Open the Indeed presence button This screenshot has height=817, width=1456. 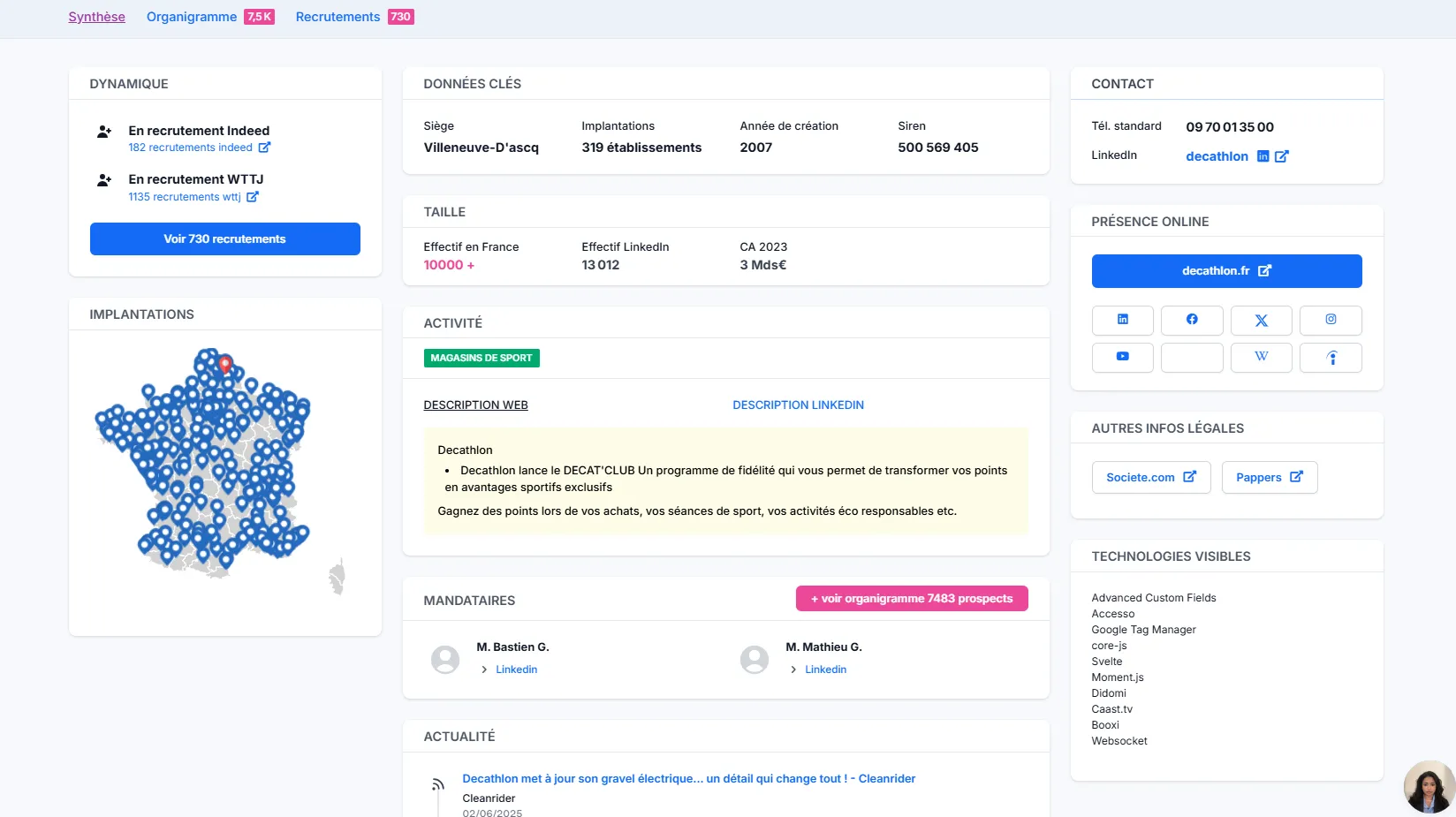[1331, 357]
